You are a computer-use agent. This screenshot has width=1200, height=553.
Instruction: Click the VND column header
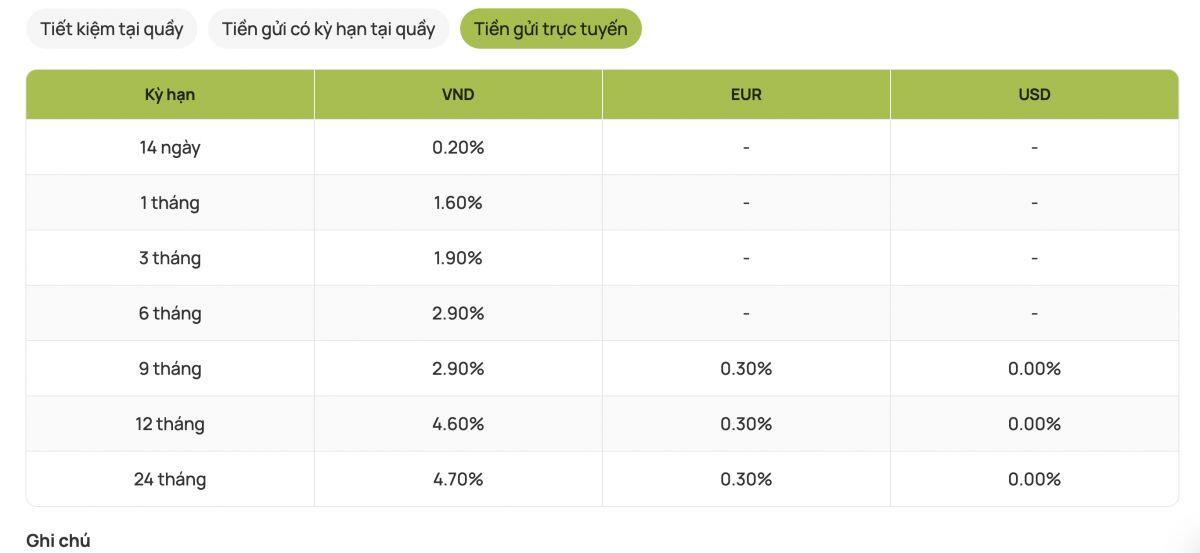(x=458, y=94)
